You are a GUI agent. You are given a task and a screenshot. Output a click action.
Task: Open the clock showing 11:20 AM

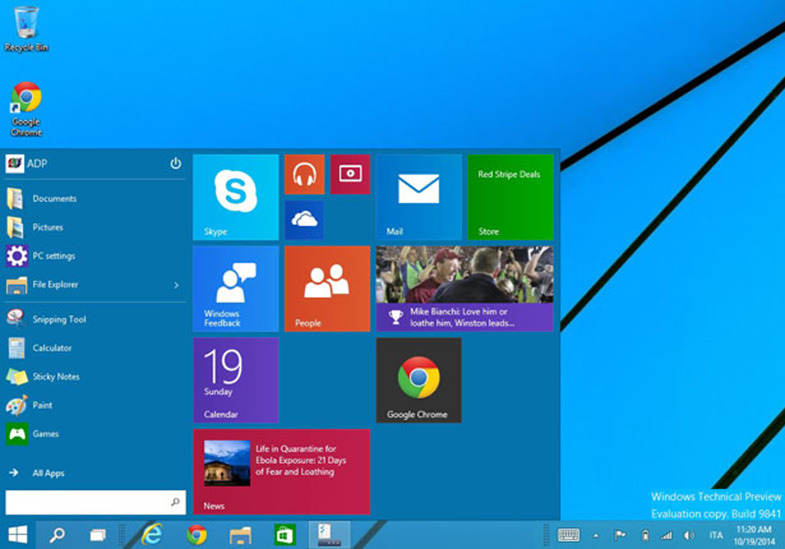(754, 535)
